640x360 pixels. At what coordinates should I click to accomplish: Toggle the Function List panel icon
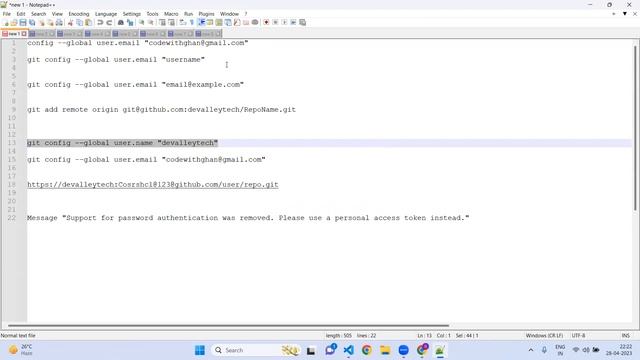[237, 22]
